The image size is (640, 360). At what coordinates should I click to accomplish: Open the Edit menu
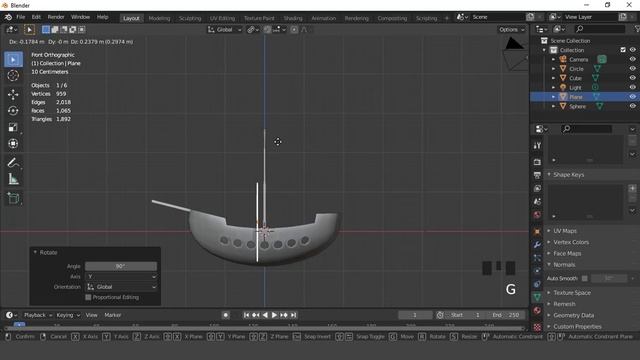pos(36,17)
